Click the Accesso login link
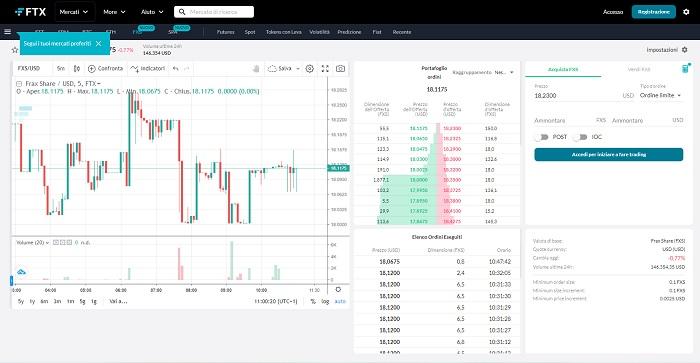The height and width of the screenshot is (363, 700). tap(613, 12)
